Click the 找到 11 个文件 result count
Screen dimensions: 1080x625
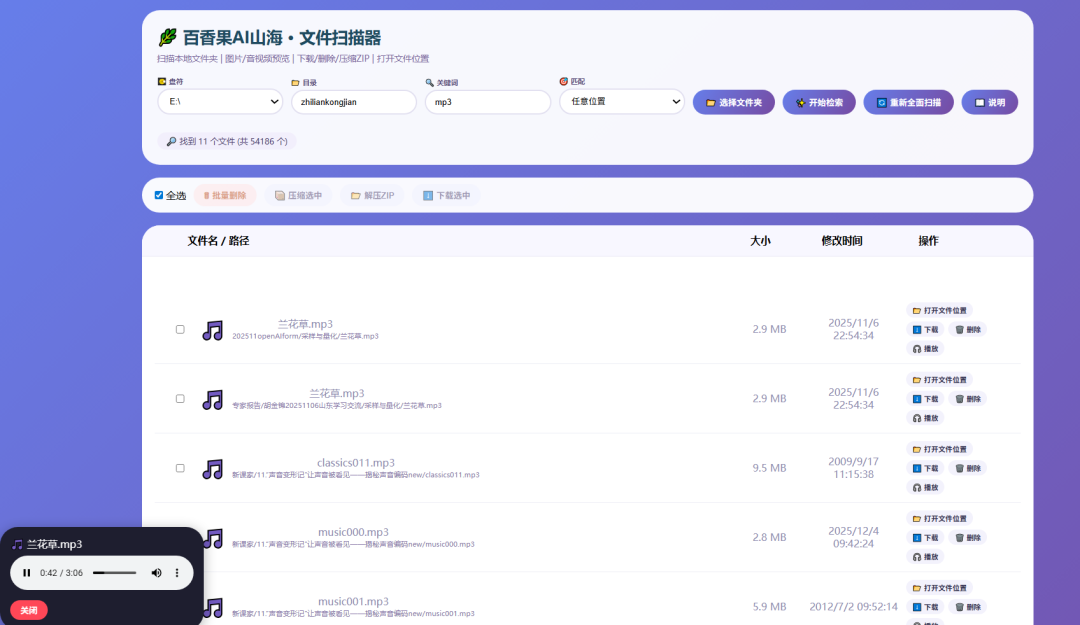tap(227, 141)
